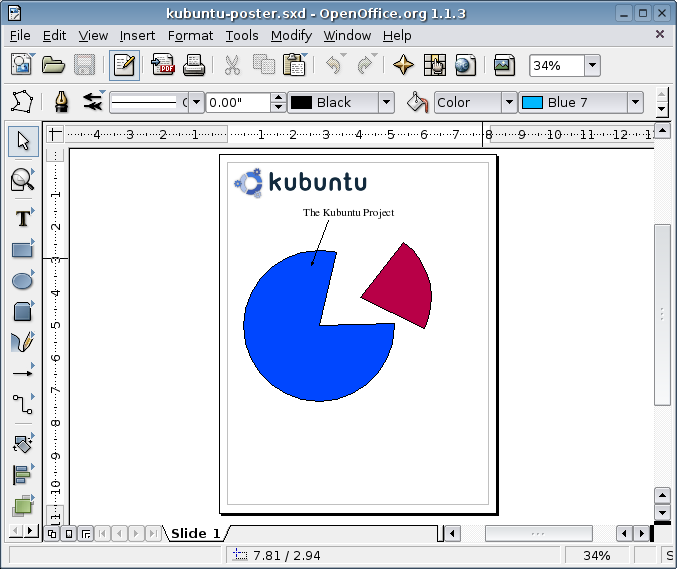Open the Window menu
The width and height of the screenshot is (677, 569).
(347, 35)
